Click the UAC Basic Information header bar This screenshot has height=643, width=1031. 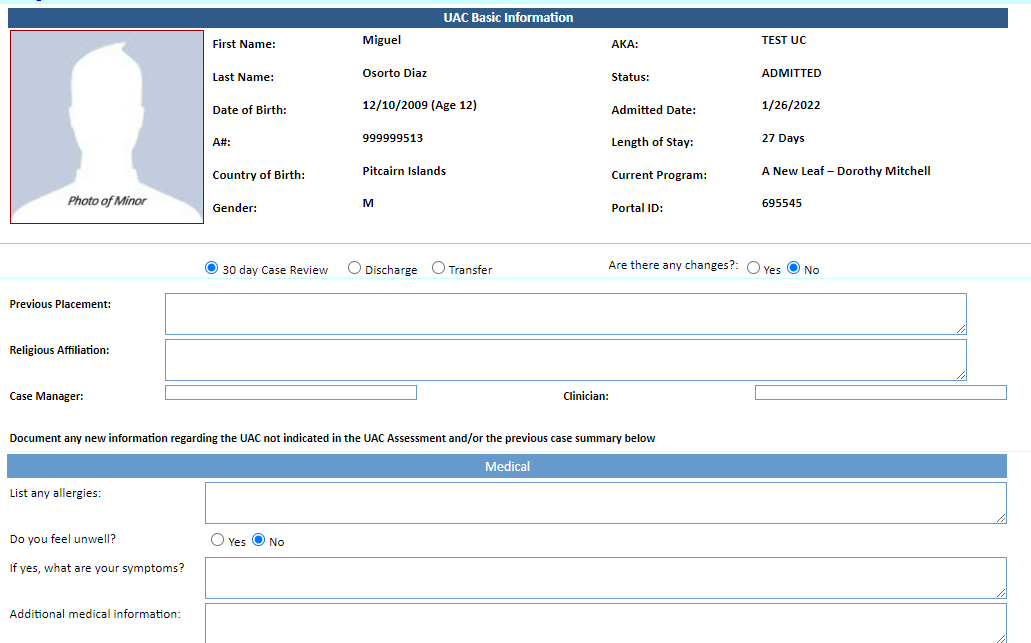(508, 18)
